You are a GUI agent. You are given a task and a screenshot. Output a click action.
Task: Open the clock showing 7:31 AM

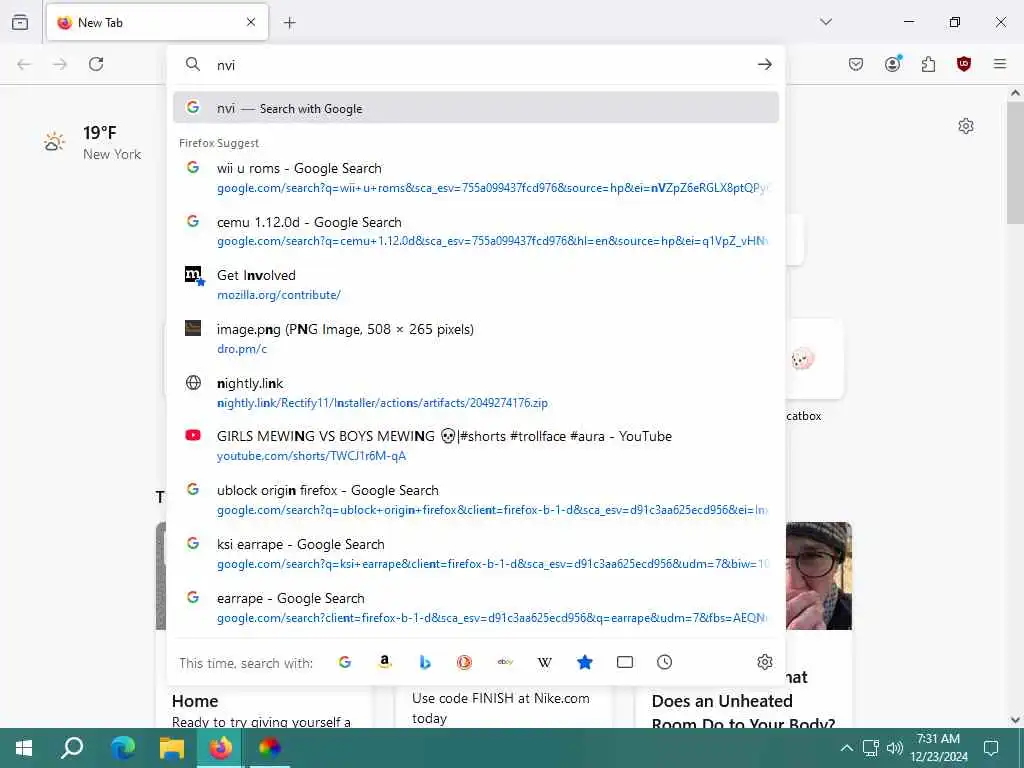pyautogui.click(x=938, y=748)
